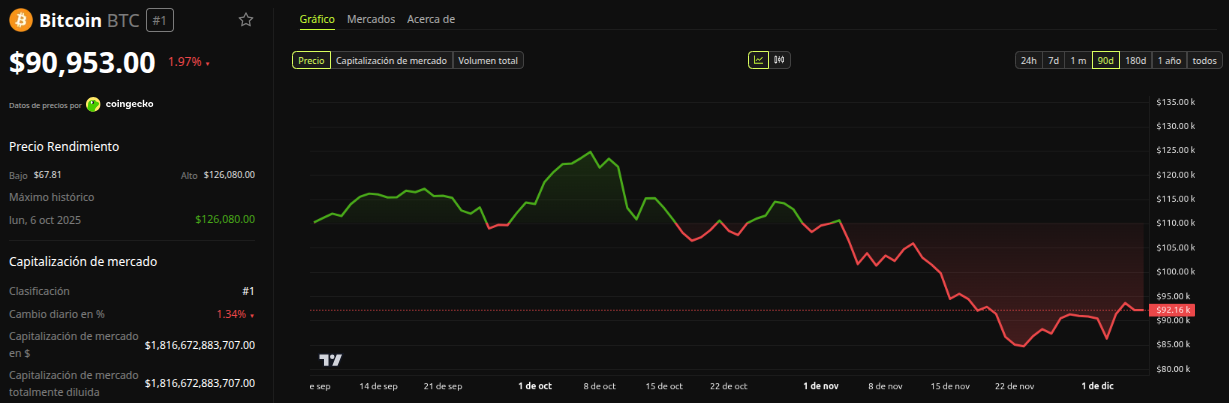Click the 14 de sep axis label

(378, 385)
